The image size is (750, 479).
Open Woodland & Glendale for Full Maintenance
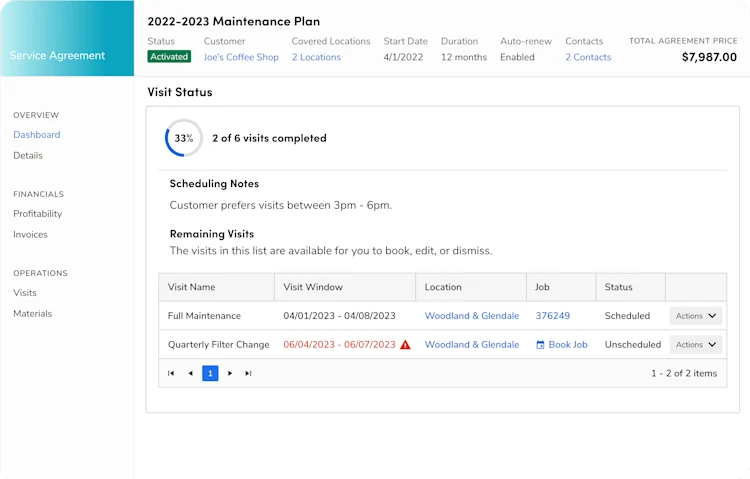pos(472,316)
